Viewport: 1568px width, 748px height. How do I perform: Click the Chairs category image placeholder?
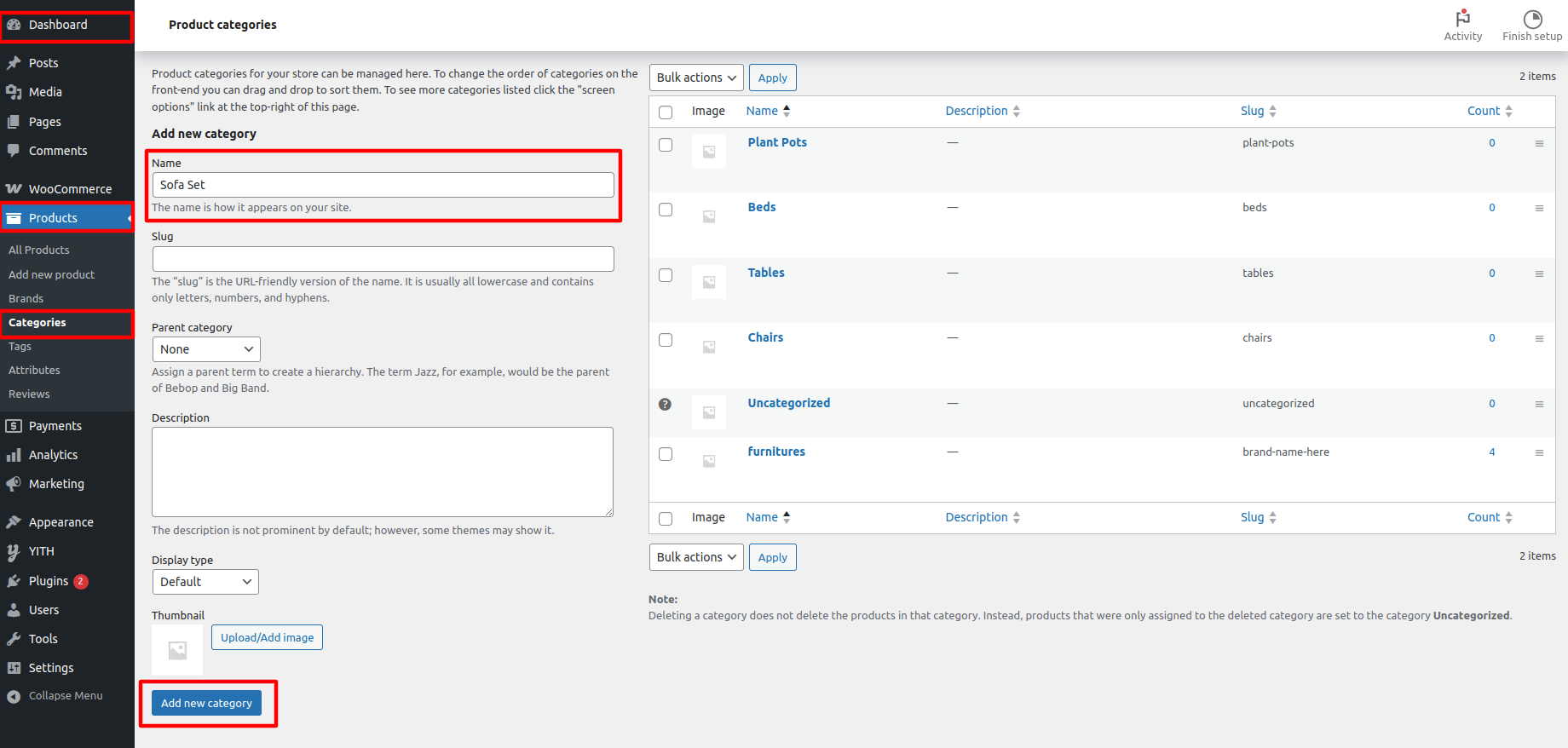[708, 347]
